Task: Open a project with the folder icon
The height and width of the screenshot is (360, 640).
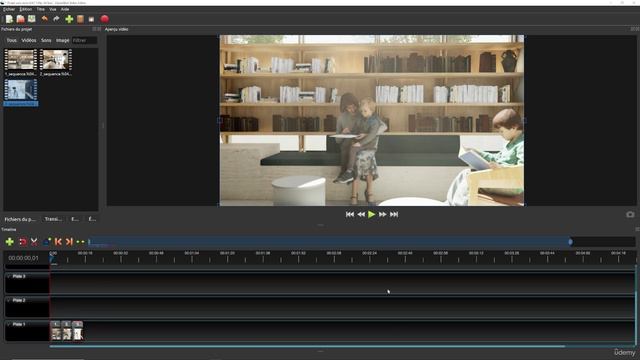Action: point(20,19)
